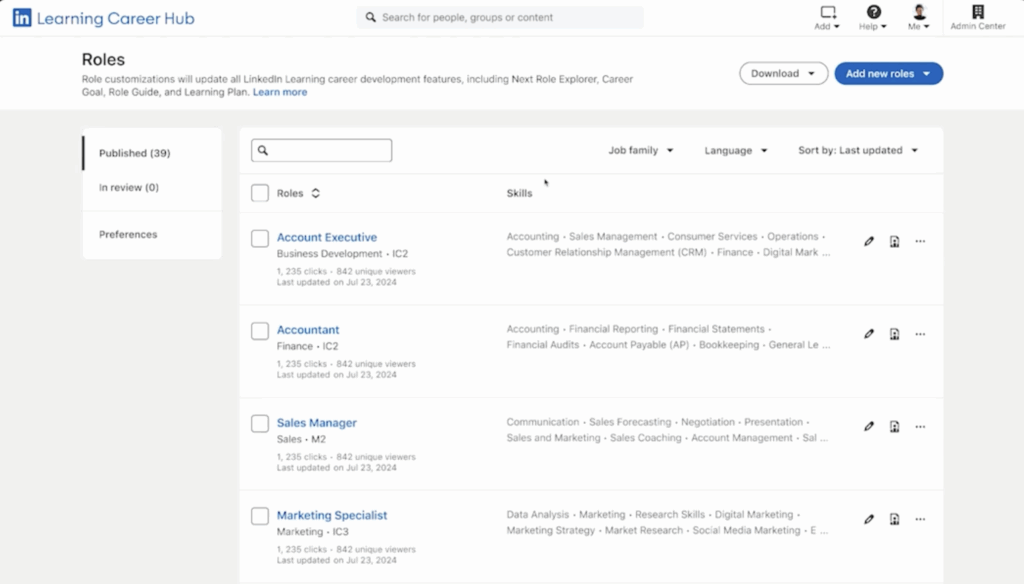Click the roles search input field
The image size is (1024, 584).
click(322, 151)
